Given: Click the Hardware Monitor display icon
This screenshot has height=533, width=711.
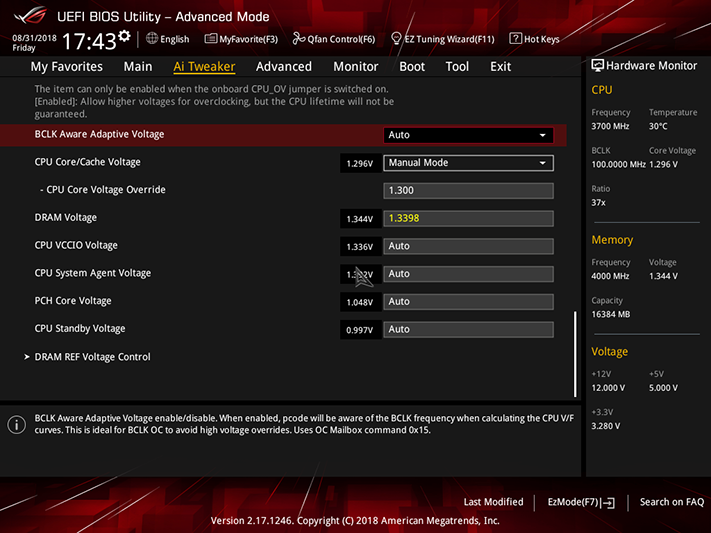Looking at the screenshot, I should [598, 66].
